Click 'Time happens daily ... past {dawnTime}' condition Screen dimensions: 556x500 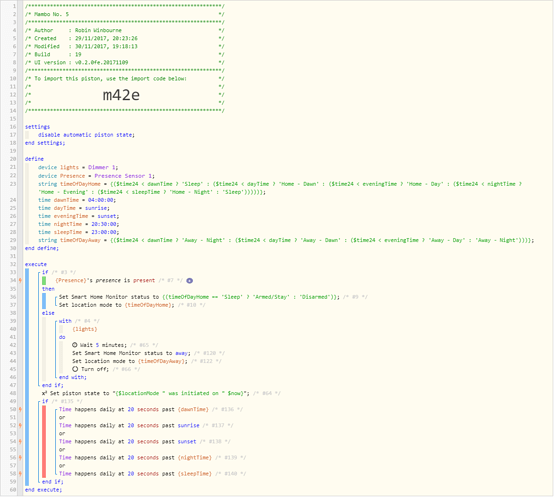tap(134, 411)
